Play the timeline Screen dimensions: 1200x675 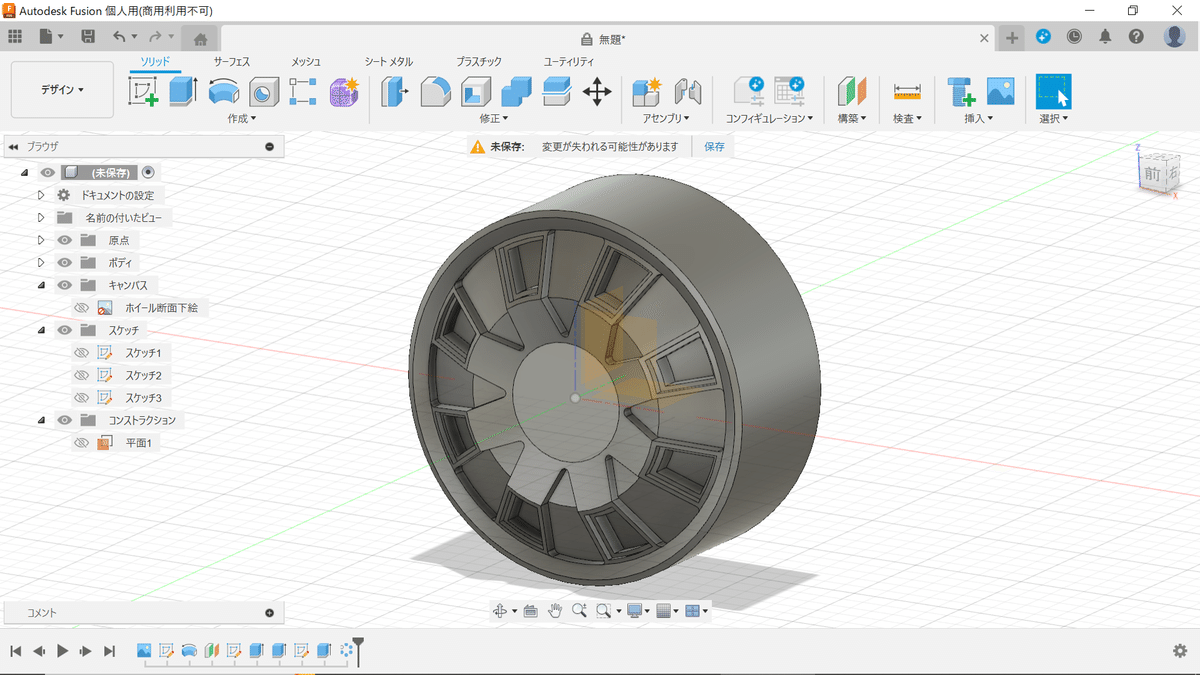(62, 651)
